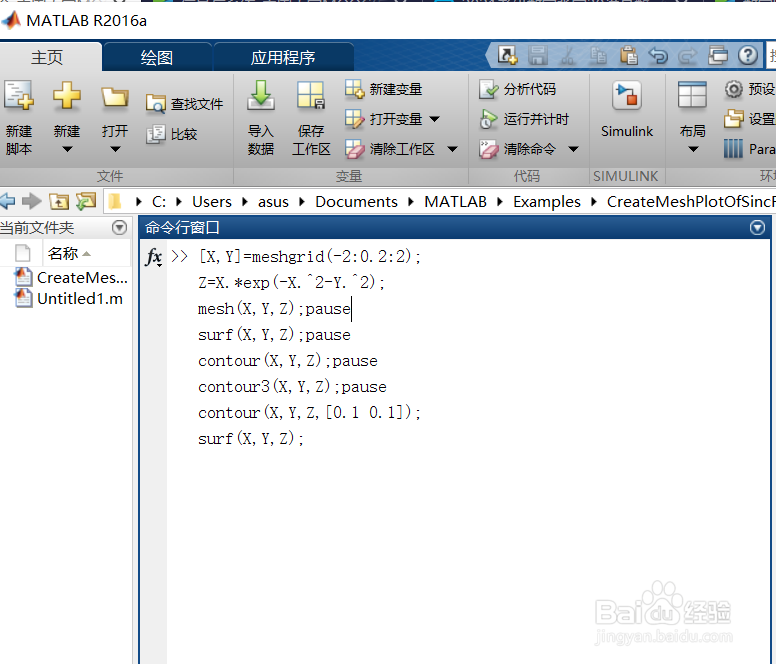Click Set Path (设置) folder icon
Viewport: 776px width, 664px height.
tap(733, 119)
